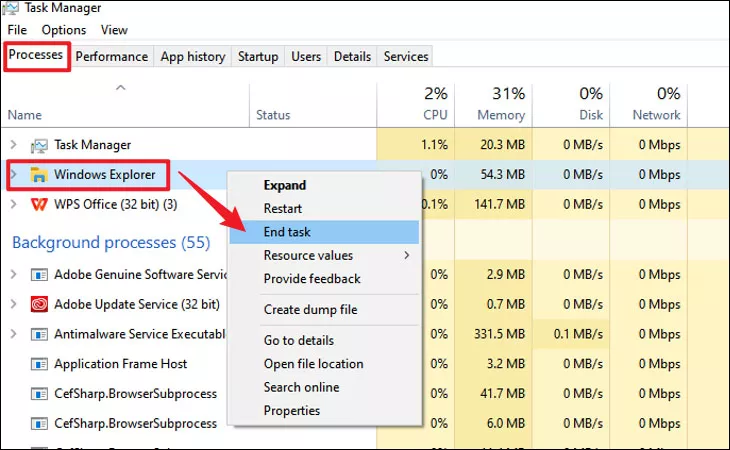
Task: Click the icon of the 6.0 MB CefSharp.BrowserSubprocess
Action: tap(39, 423)
